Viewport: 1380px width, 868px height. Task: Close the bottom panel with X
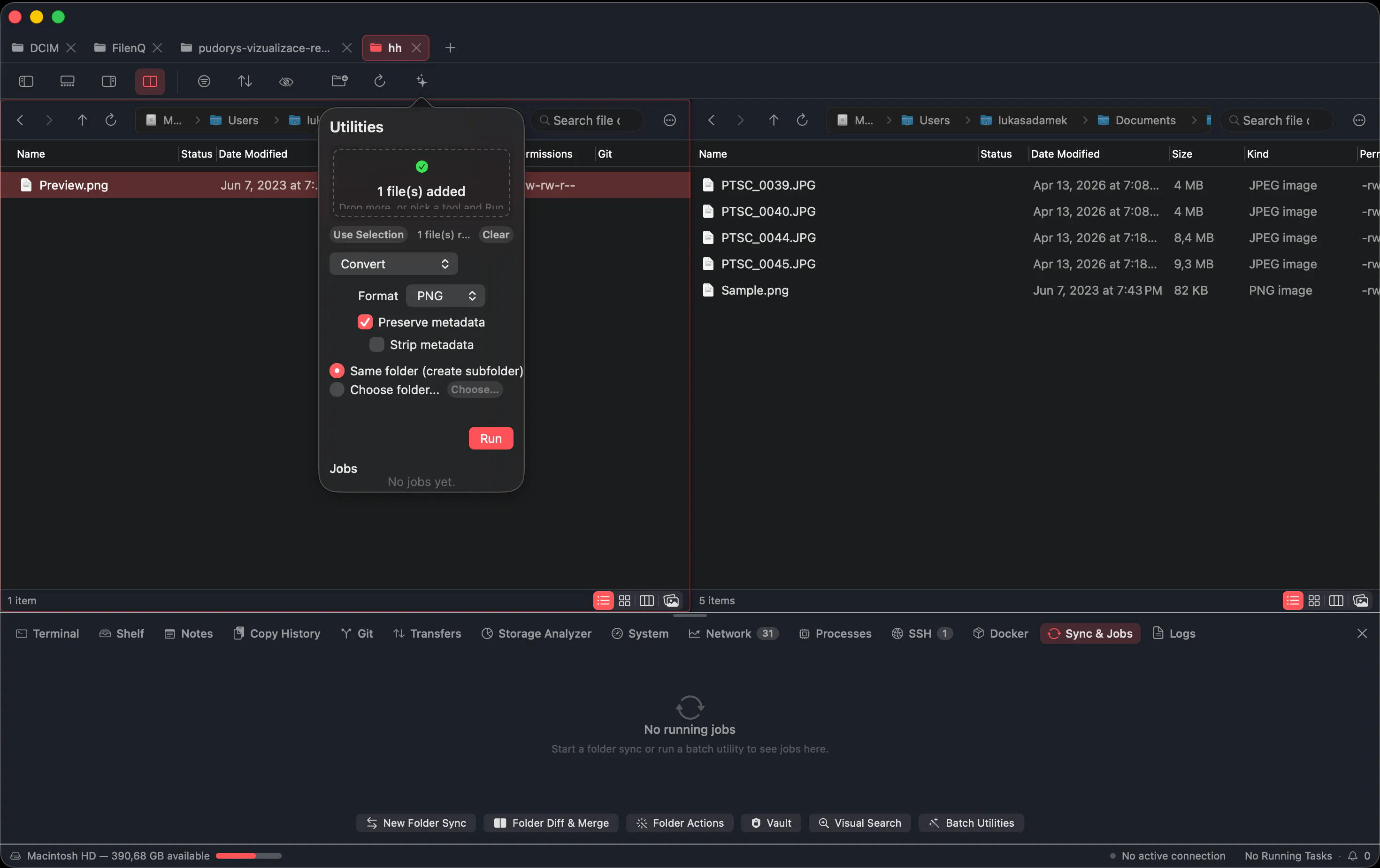(1362, 633)
